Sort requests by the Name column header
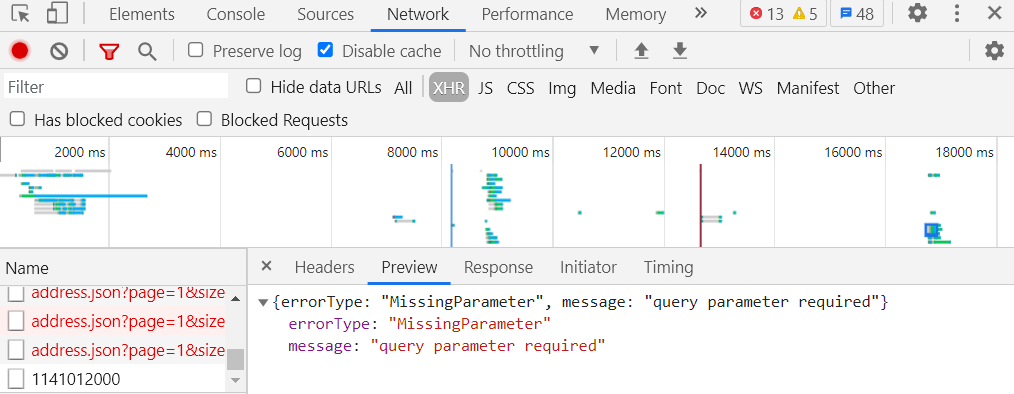1014x394 pixels. (123, 268)
